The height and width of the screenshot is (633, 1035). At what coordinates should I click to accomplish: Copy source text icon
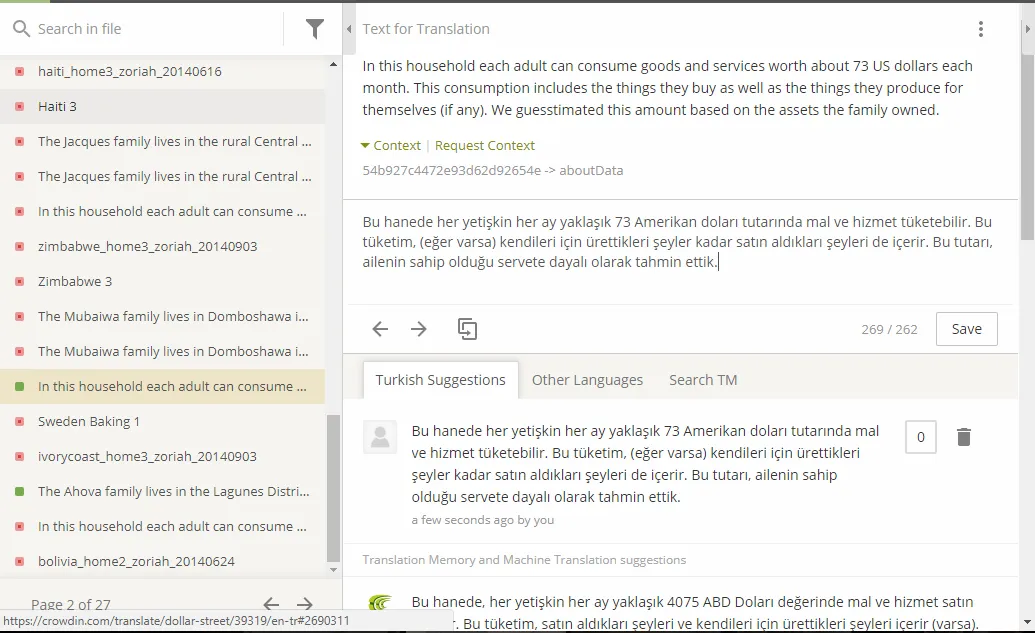(x=467, y=329)
